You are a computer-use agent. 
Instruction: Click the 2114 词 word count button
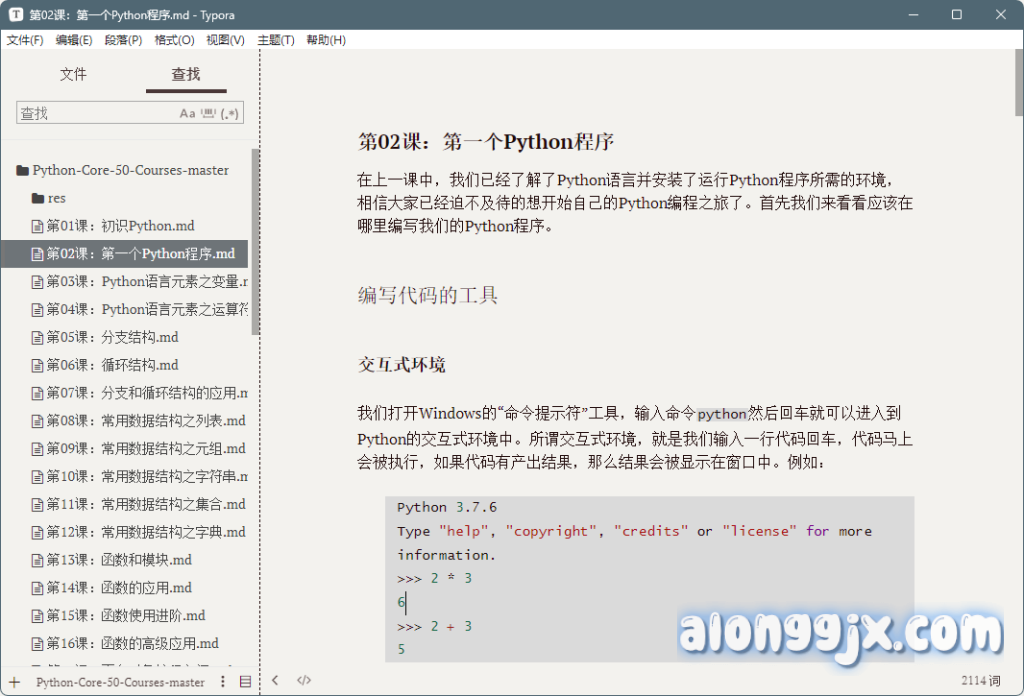(x=980, y=681)
